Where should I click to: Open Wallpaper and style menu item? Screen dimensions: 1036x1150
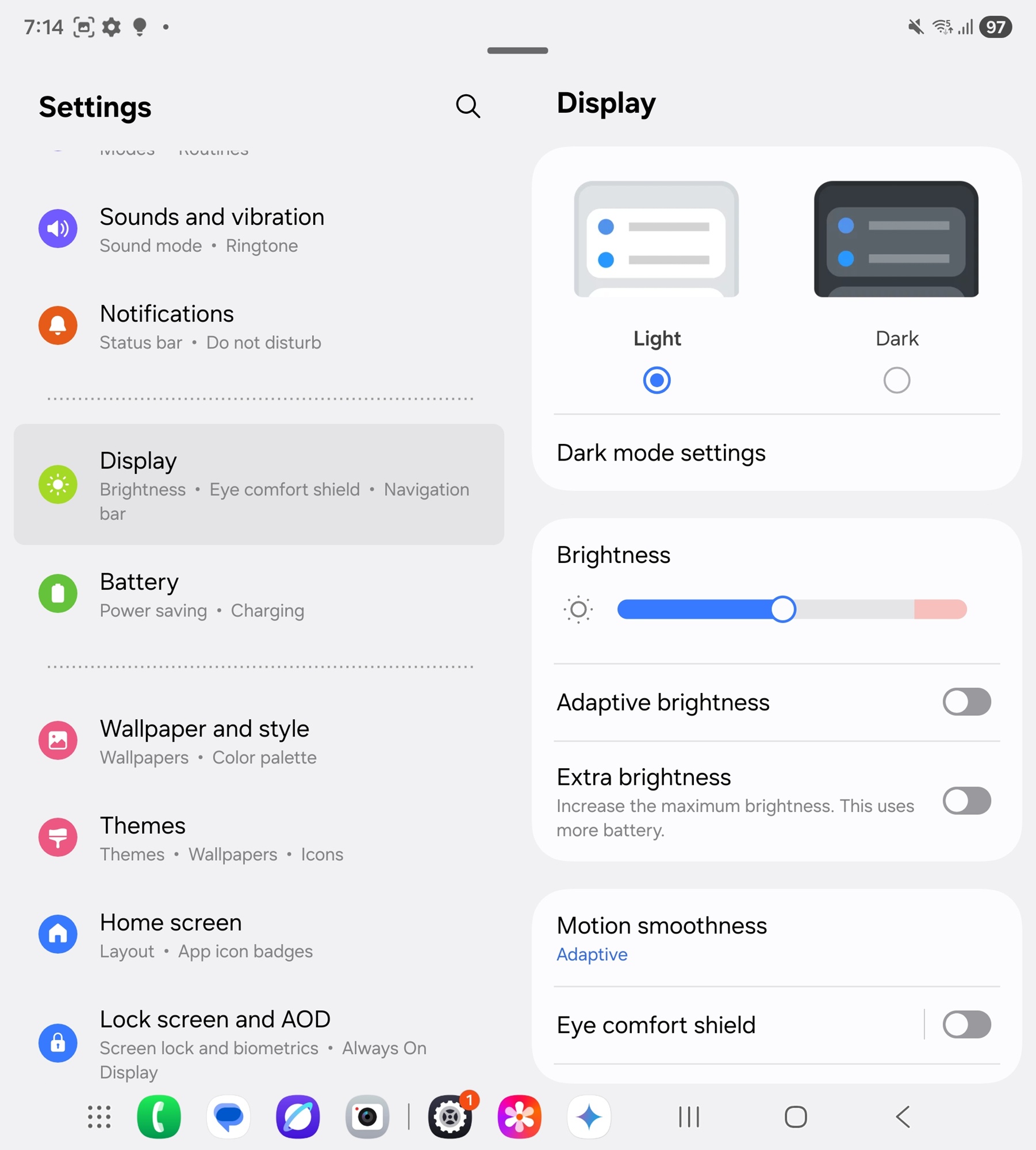259,741
